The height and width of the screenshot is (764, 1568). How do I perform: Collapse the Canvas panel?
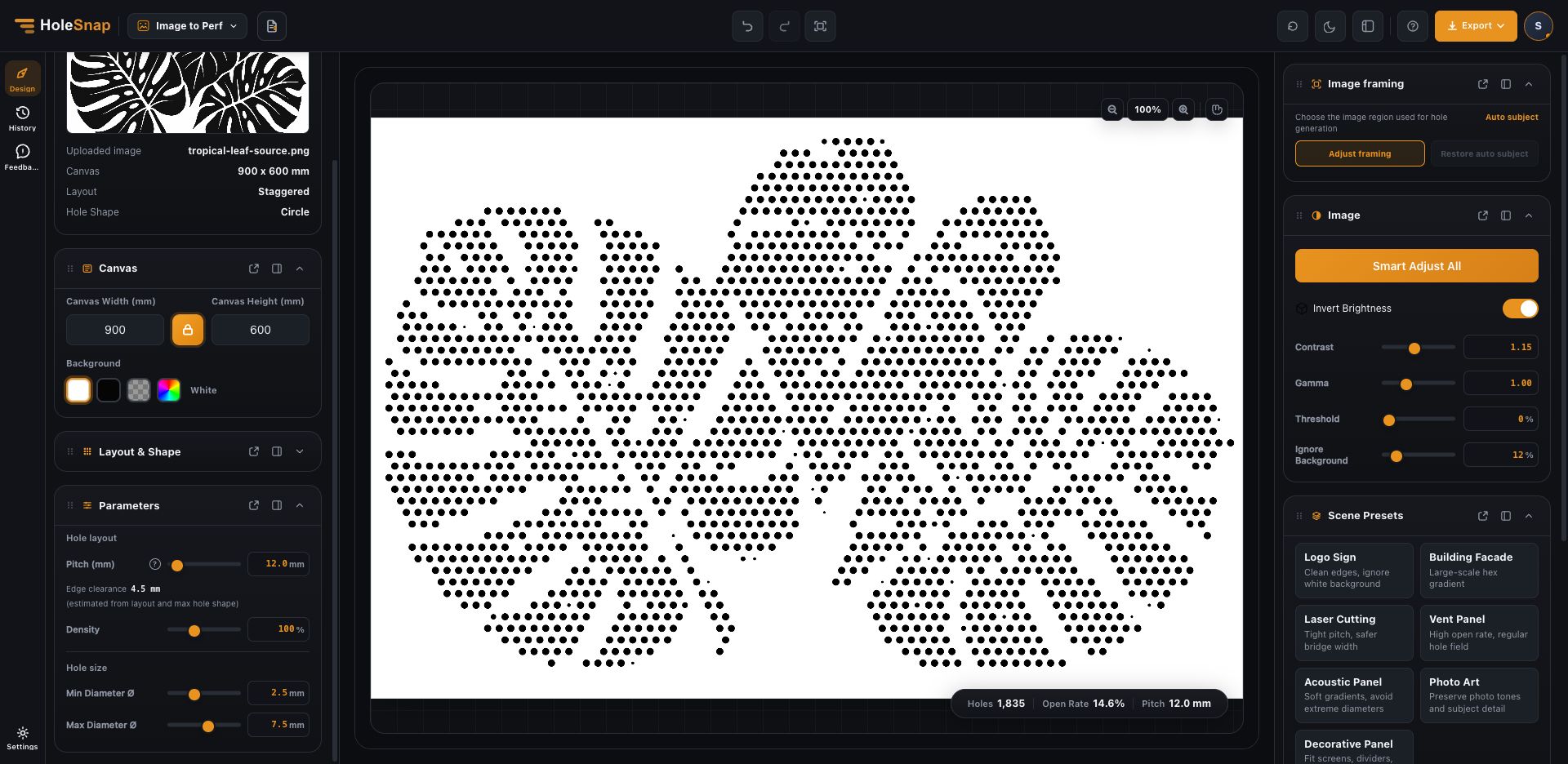coord(300,269)
